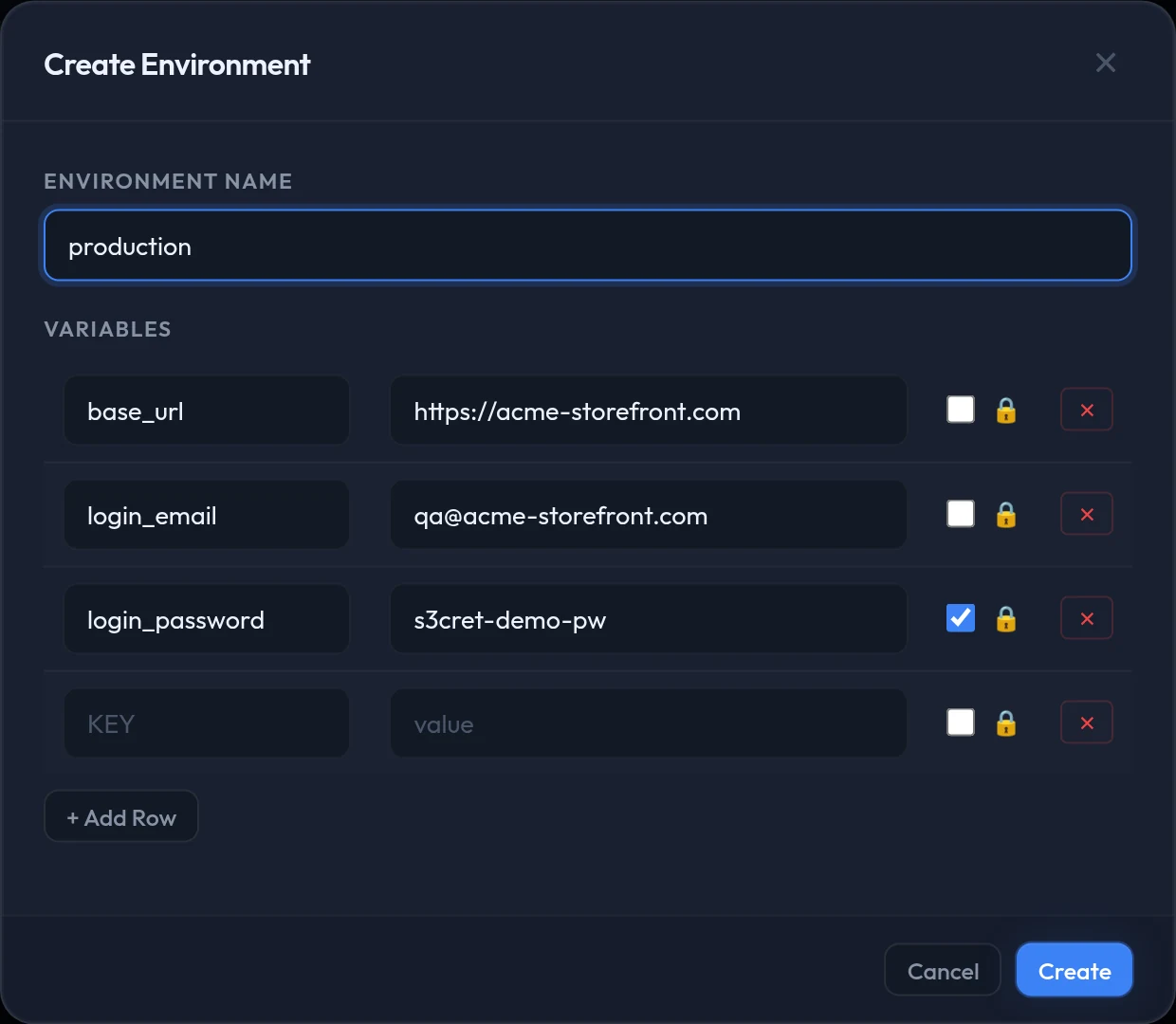Cancel environment creation

tap(943, 970)
